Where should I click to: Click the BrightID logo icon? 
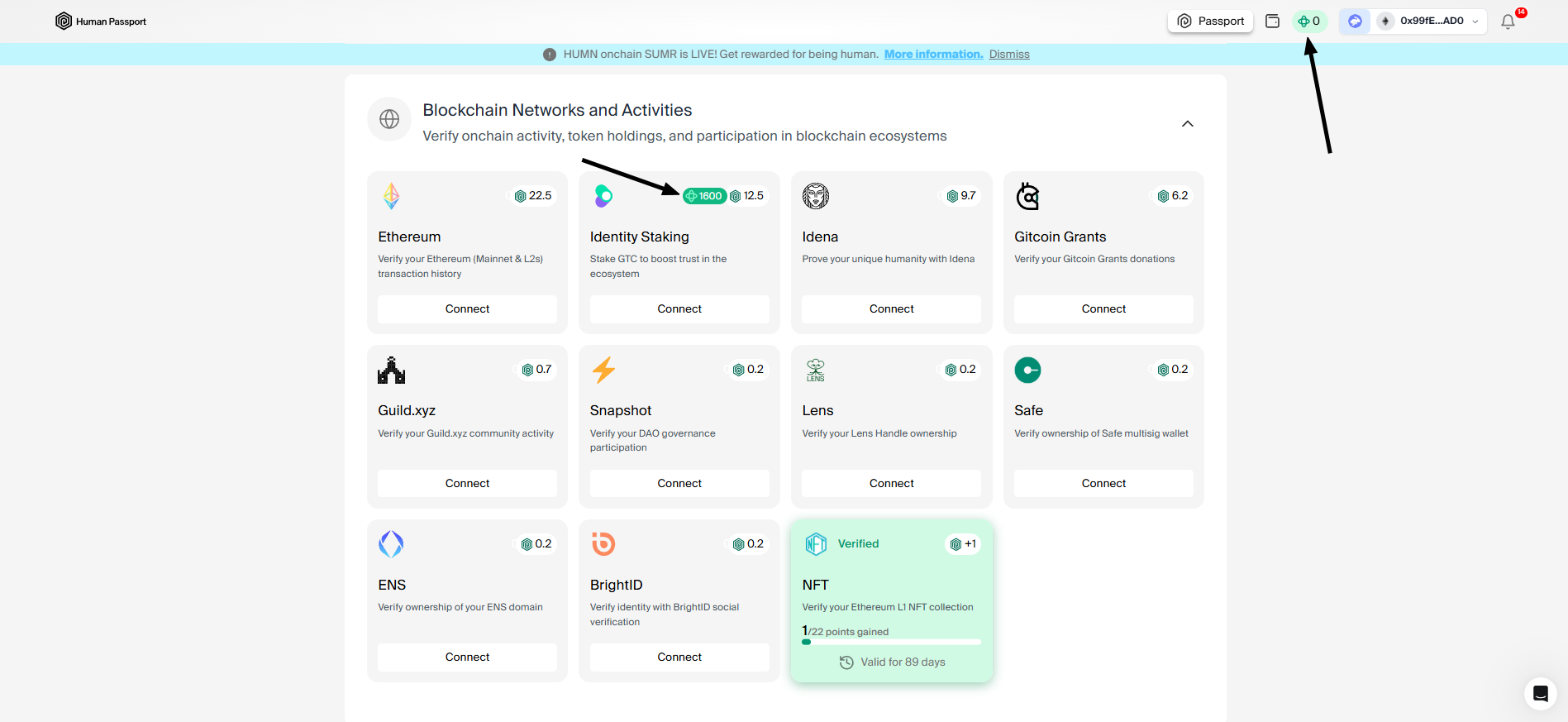click(603, 544)
